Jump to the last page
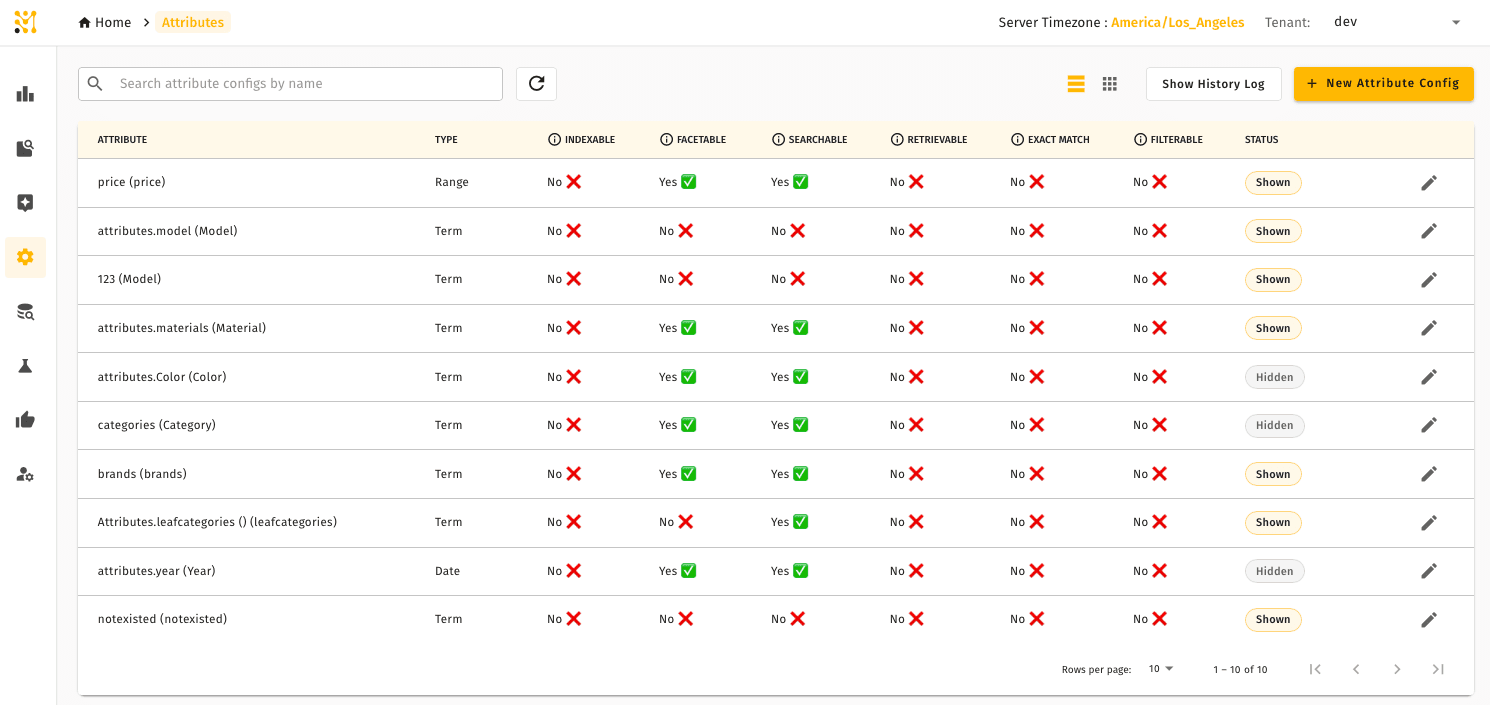Screen dimensions: 1490x705 (1438, 669)
